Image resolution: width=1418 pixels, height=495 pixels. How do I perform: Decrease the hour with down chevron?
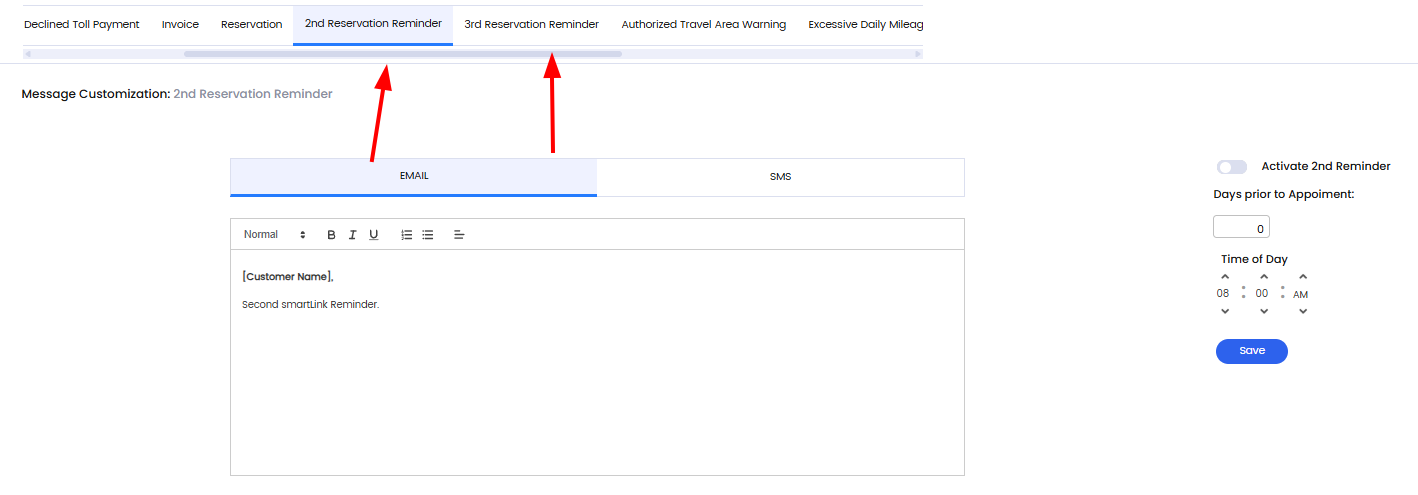[x=1225, y=311]
